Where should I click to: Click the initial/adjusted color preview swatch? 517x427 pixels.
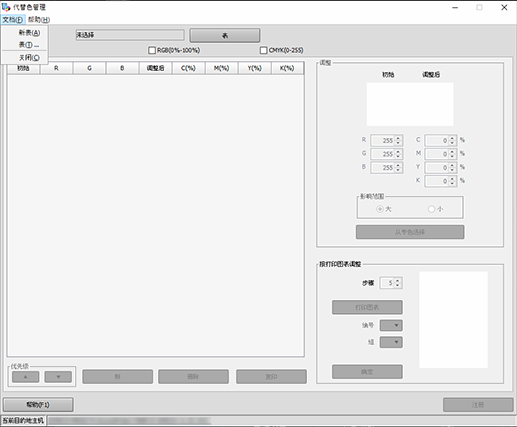[x=410, y=104]
